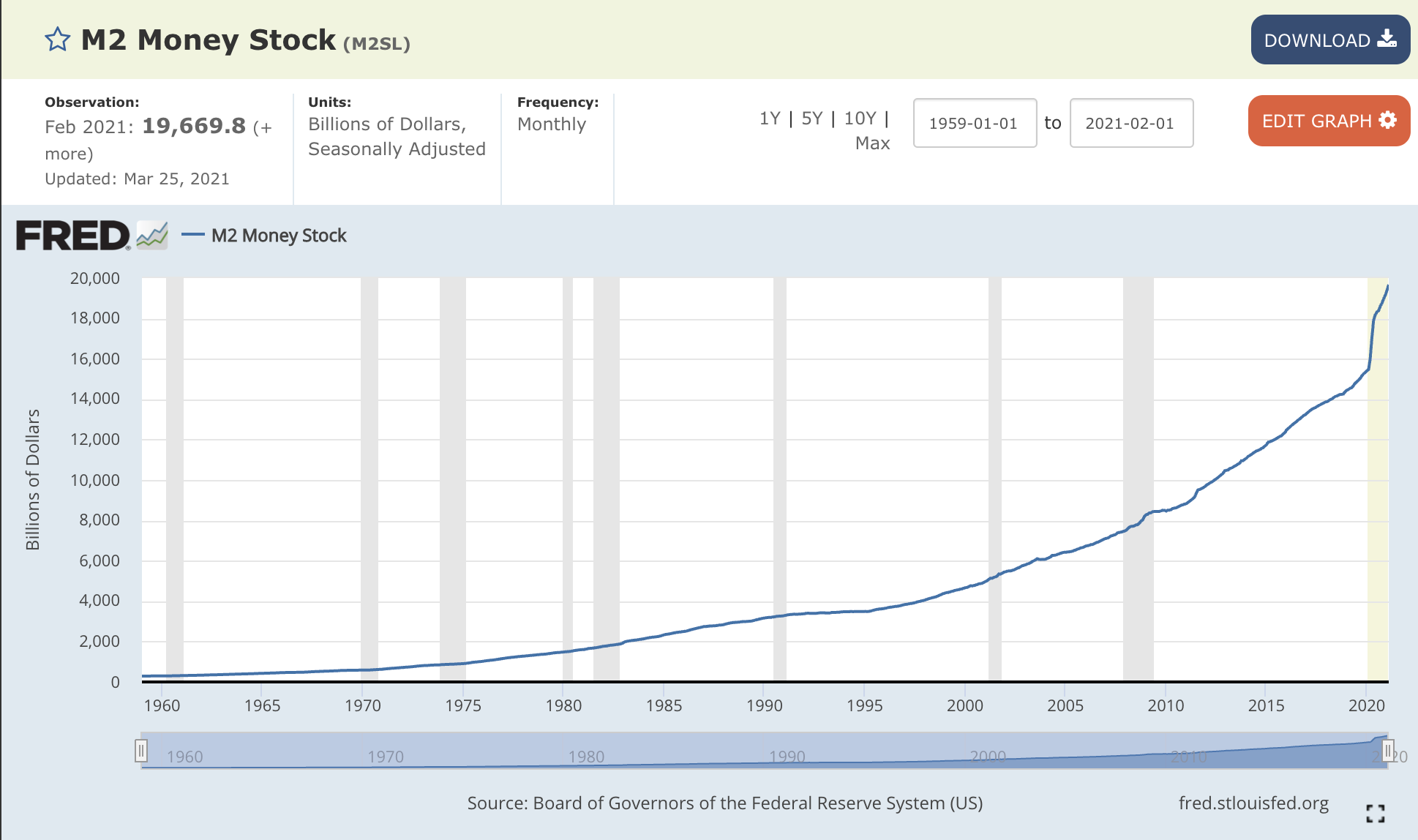Image resolution: width=1418 pixels, height=840 pixels.
Task: Click the sparkline chart icon beside FRED logo
Action: (x=151, y=235)
